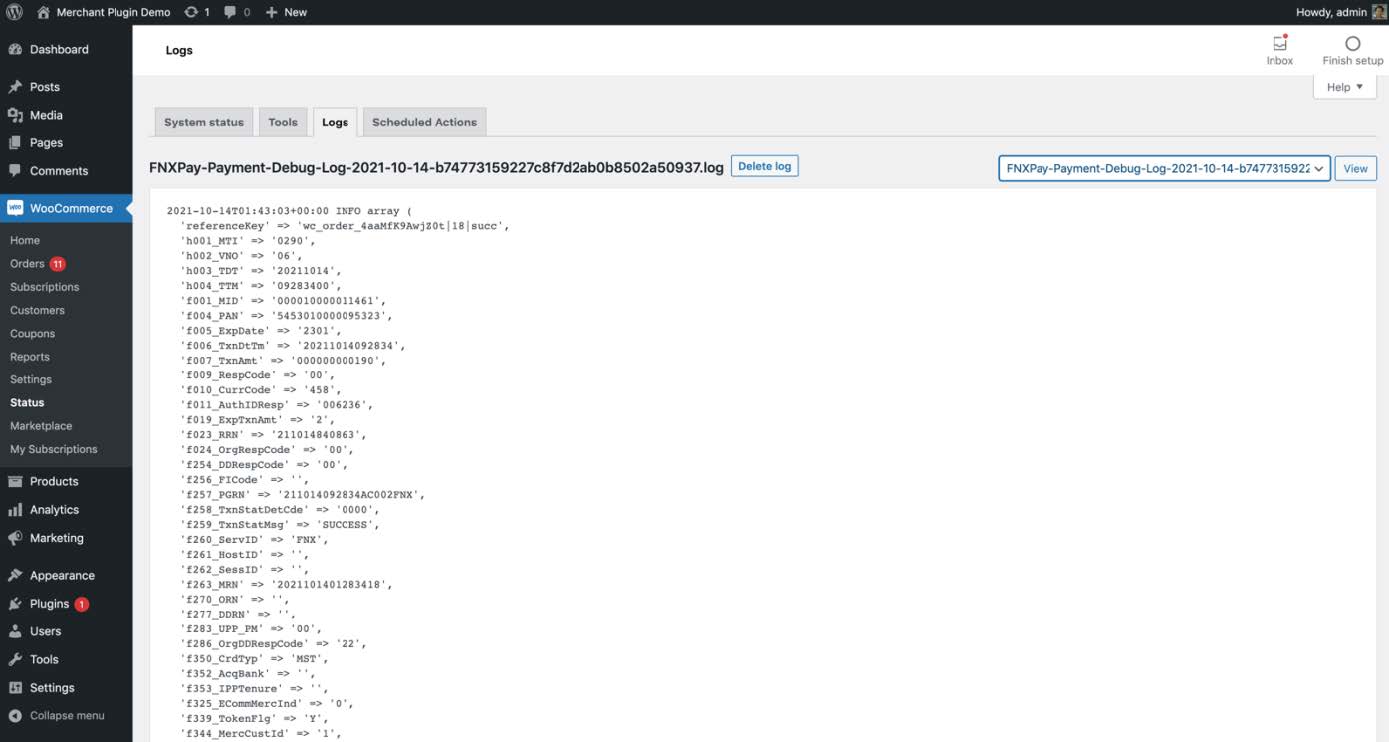Click the Products box icon
Image resolution: width=1389 pixels, height=742 pixels.
tap(15, 481)
